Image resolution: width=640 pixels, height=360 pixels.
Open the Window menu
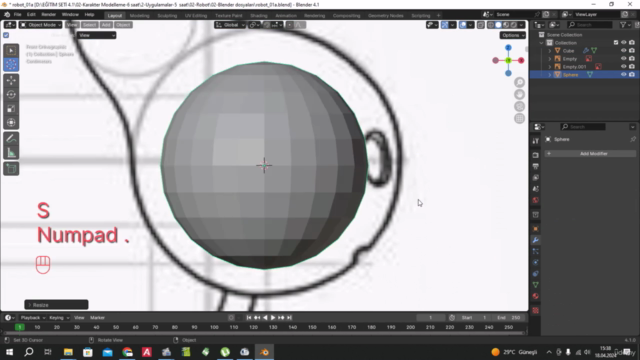(70, 15)
